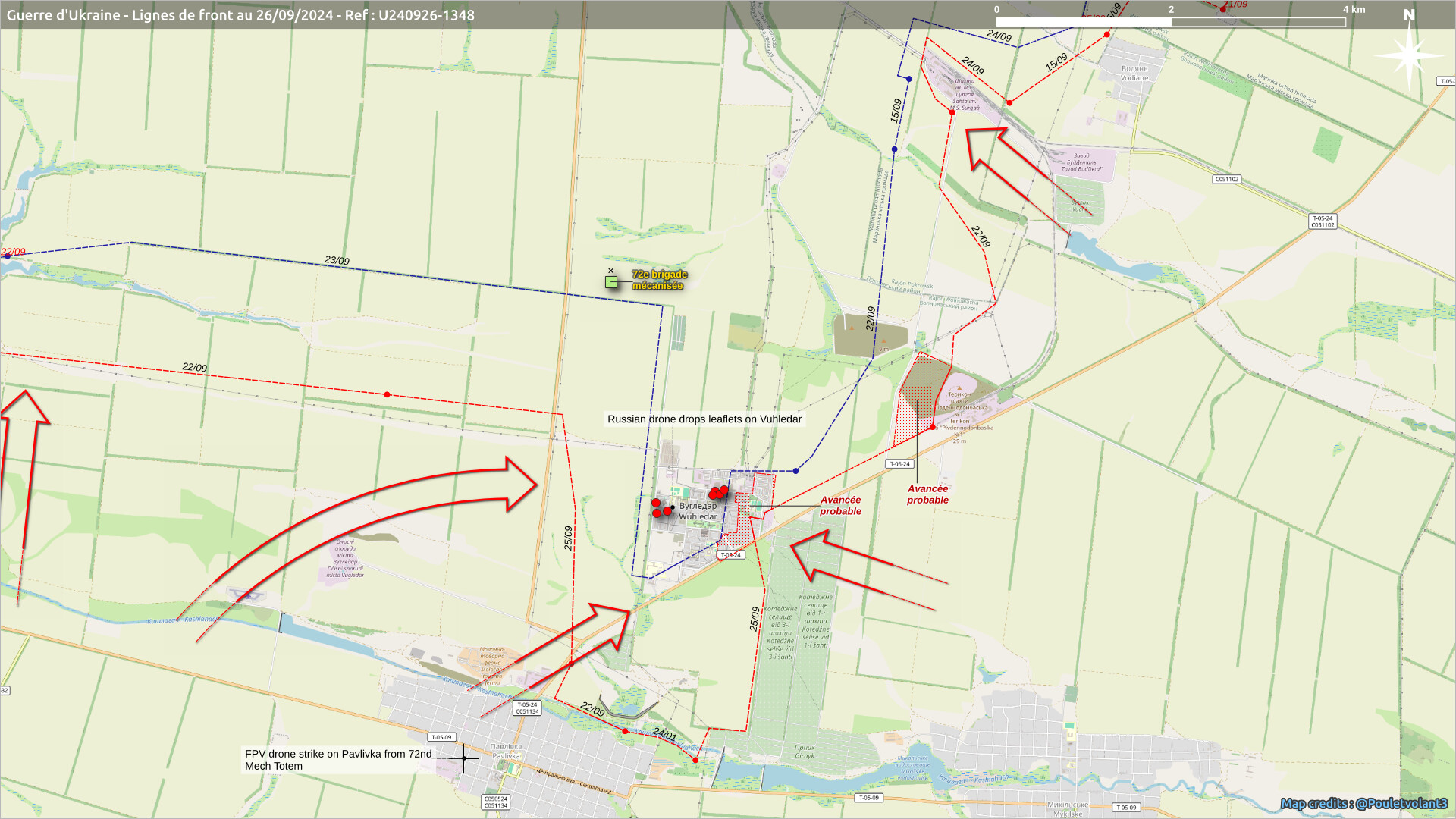Click the Вугледар Wuhledar town label

click(x=698, y=511)
